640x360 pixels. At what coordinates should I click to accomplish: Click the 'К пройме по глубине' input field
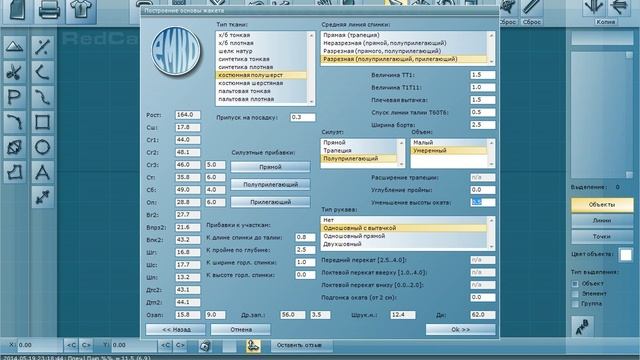(305, 250)
